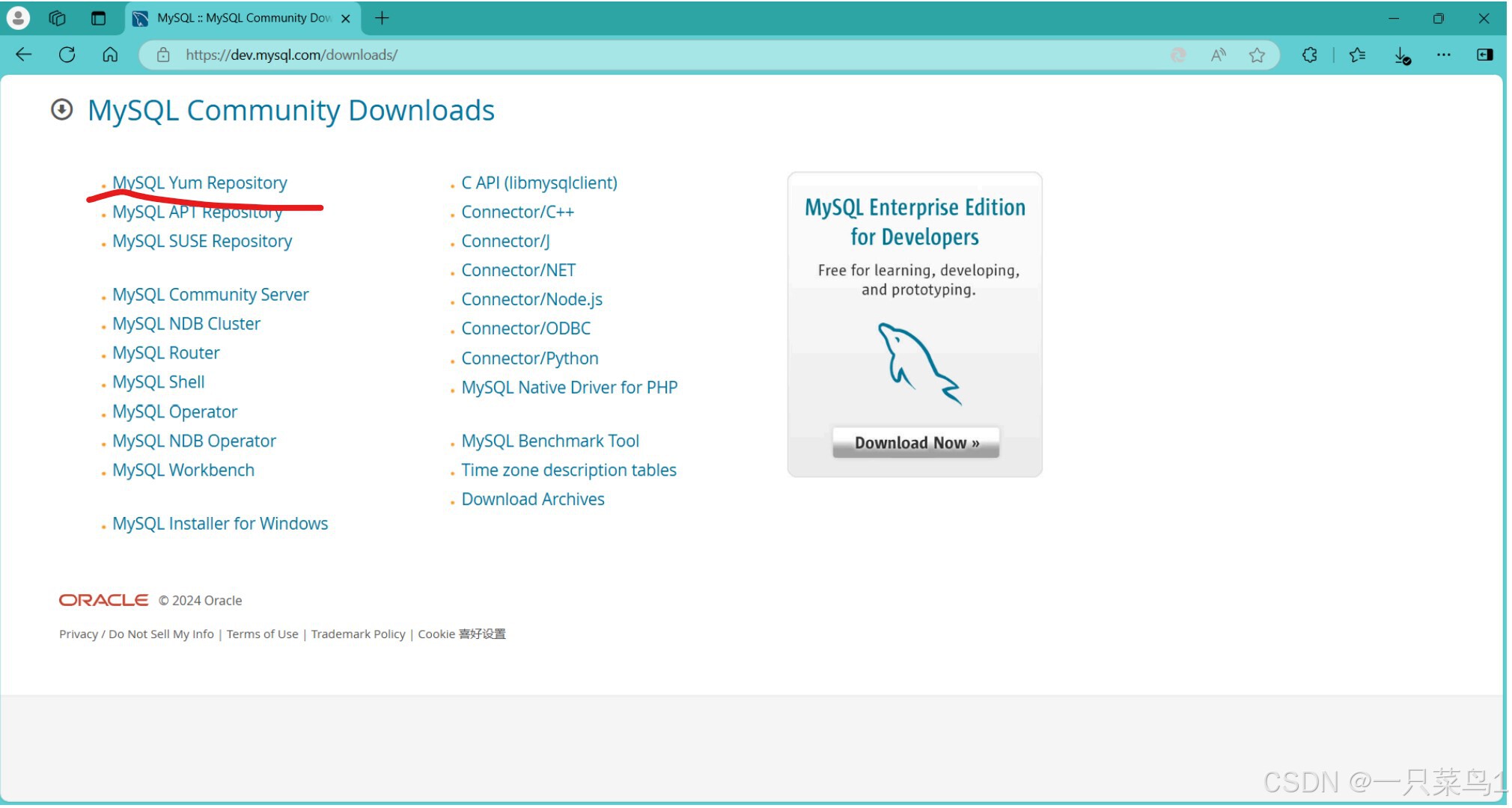Open the tab workspaces icon
1512x808 pixels.
click(x=56, y=18)
